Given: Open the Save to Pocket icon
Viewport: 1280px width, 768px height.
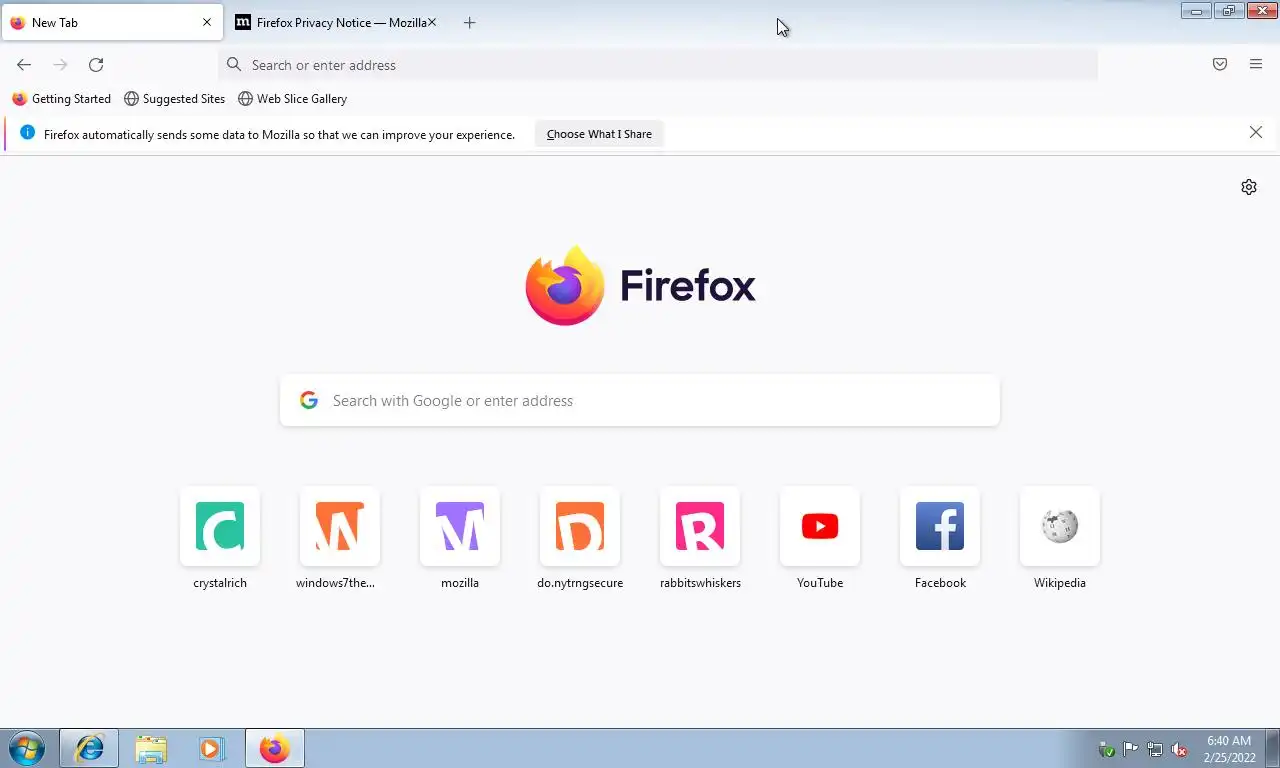Looking at the screenshot, I should pyautogui.click(x=1220, y=65).
